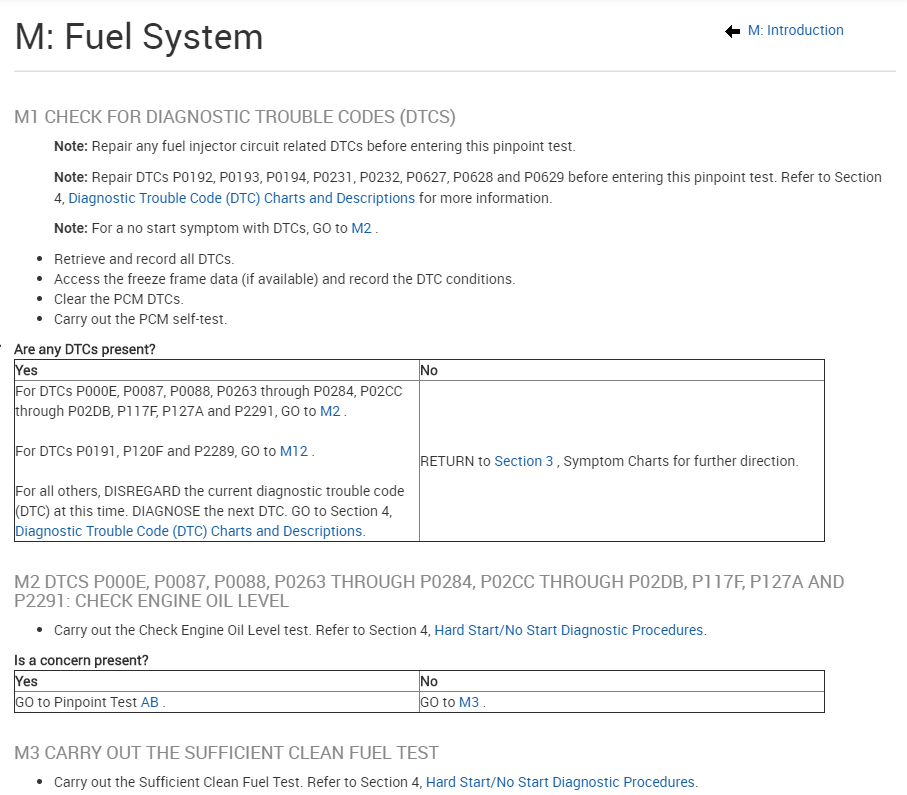Open the M: Introduction link

pos(795,30)
